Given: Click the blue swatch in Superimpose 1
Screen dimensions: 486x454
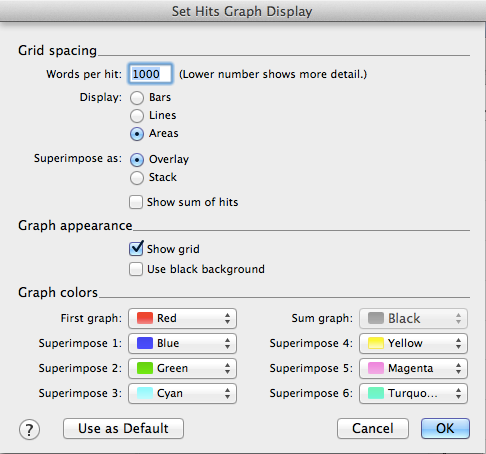Looking at the screenshot, I should pos(145,343).
